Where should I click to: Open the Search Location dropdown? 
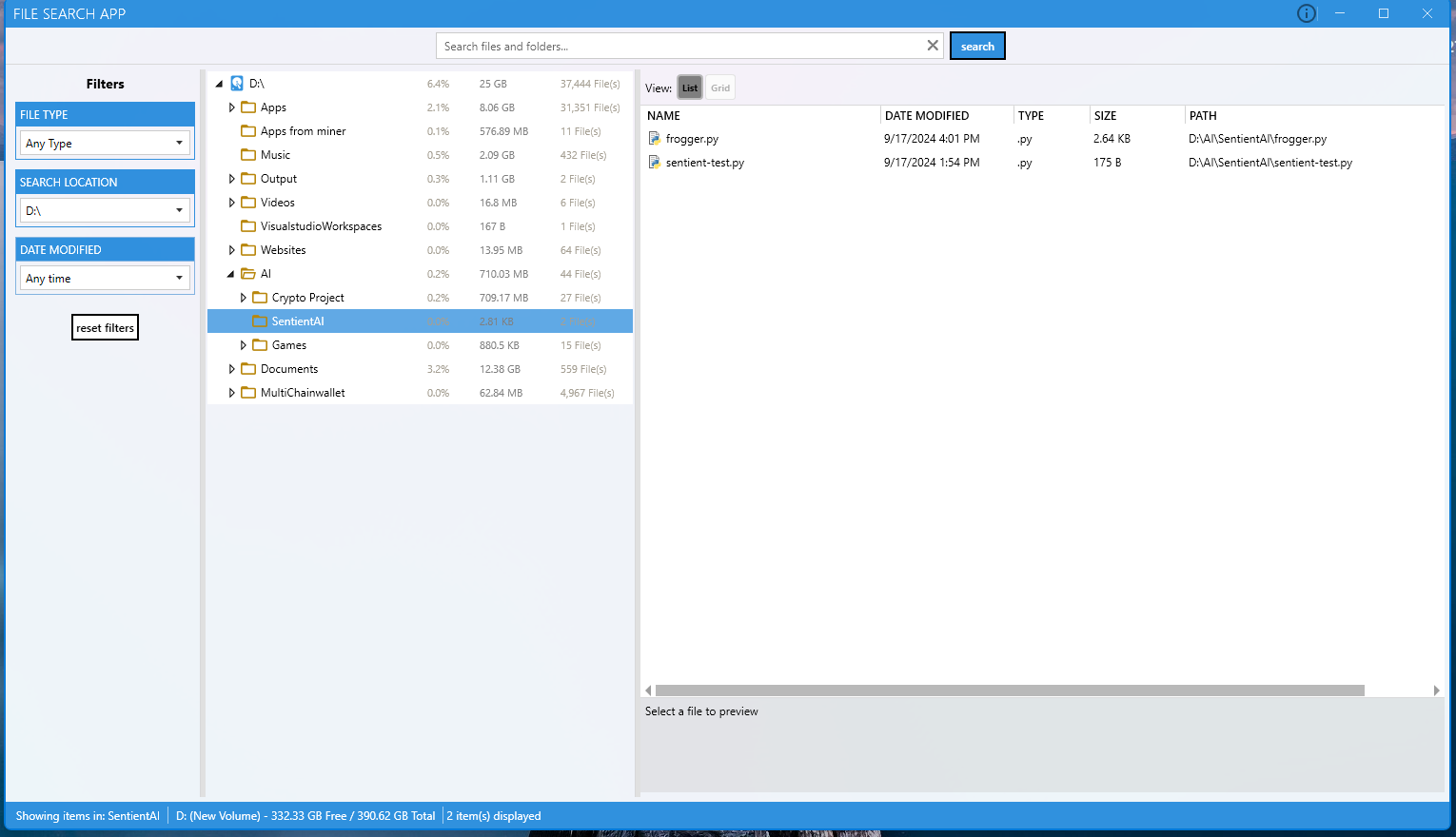(105, 211)
